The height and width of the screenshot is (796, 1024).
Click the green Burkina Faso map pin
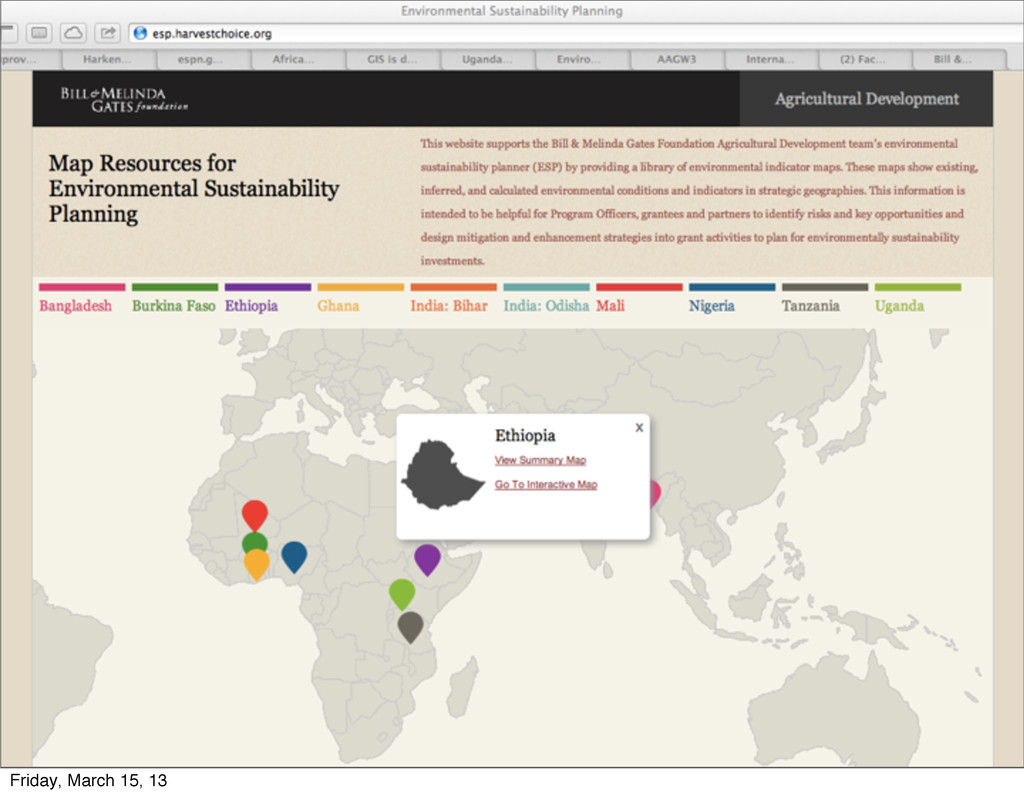(x=254, y=541)
